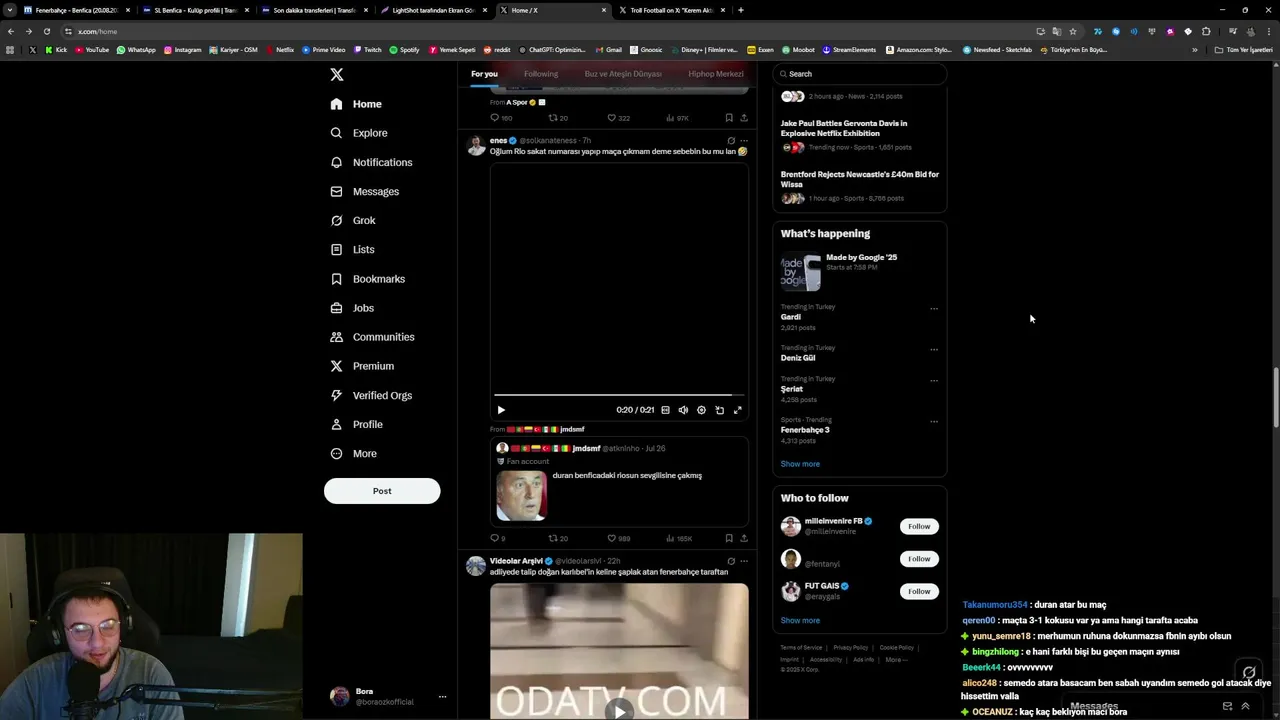
Task: Toggle video captions on the enes video
Action: (665, 410)
